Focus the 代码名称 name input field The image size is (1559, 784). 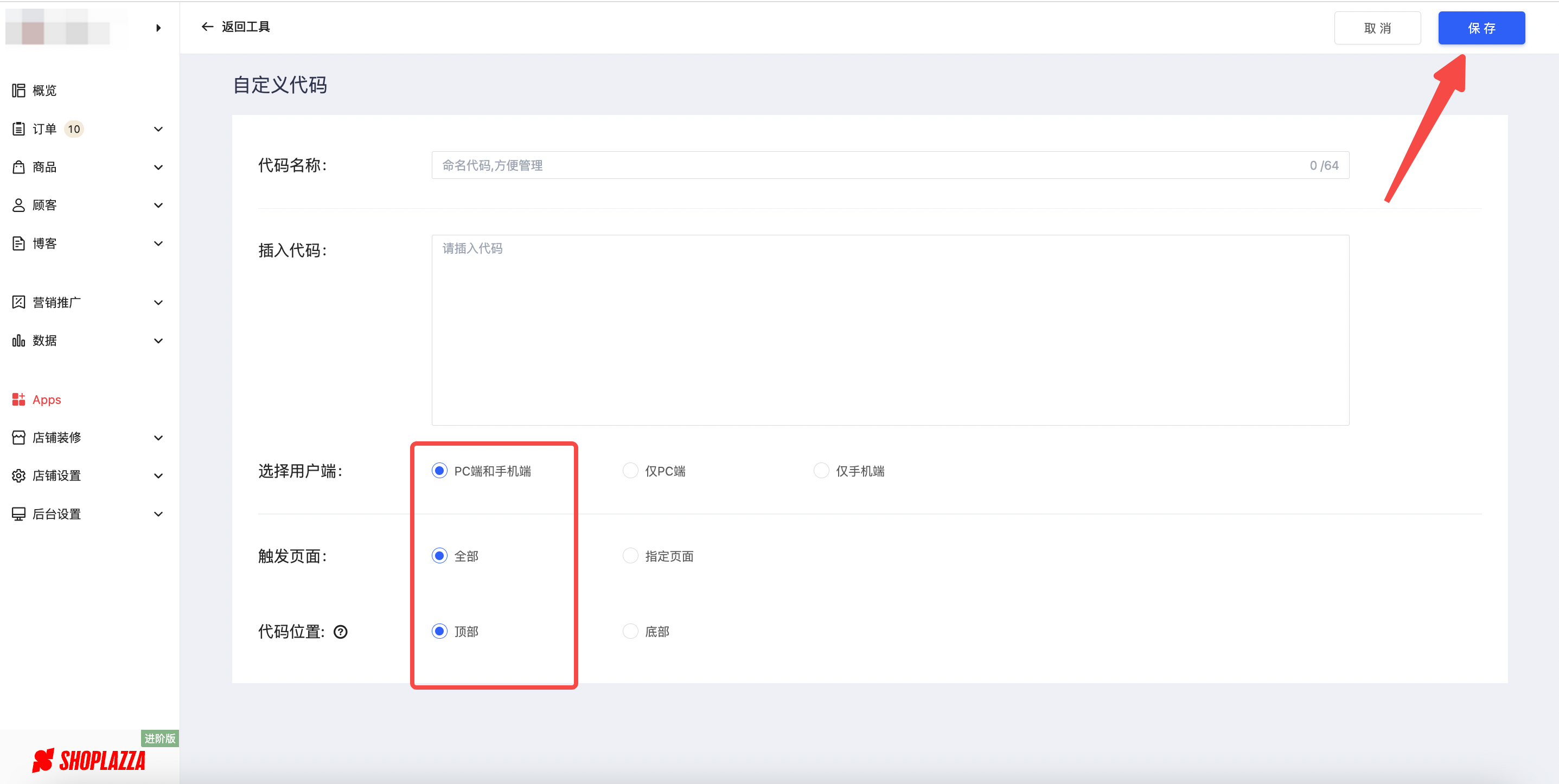coord(890,165)
